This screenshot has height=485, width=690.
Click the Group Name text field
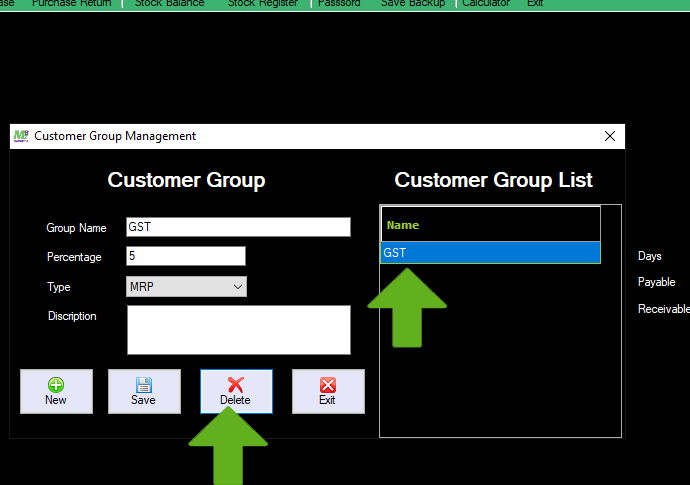pos(238,227)
